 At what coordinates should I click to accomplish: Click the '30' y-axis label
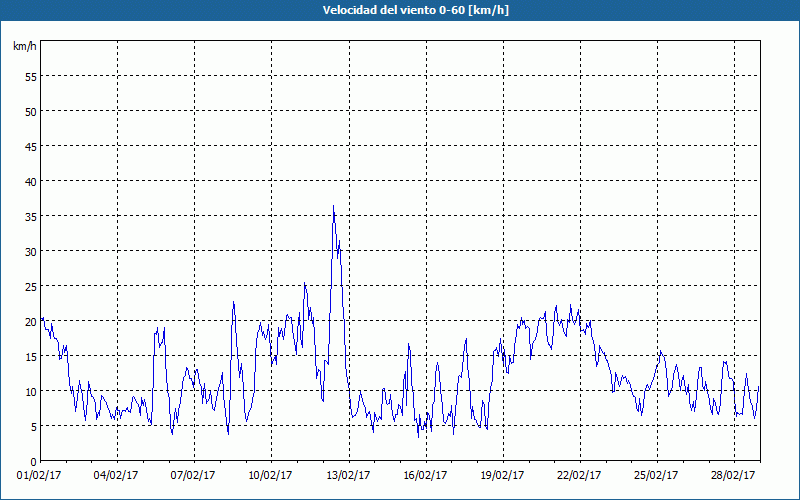[31, 252]
